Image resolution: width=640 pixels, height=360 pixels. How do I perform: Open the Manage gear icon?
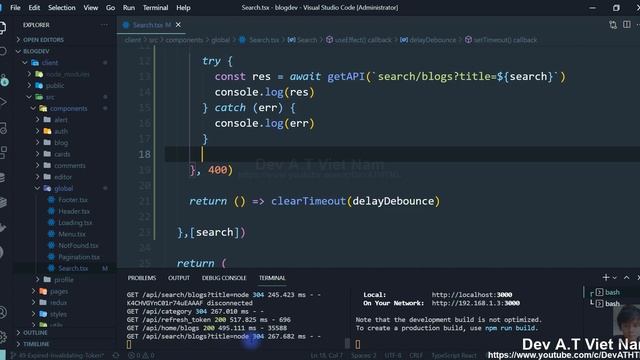pyautogui.click(x=2, y=336)
